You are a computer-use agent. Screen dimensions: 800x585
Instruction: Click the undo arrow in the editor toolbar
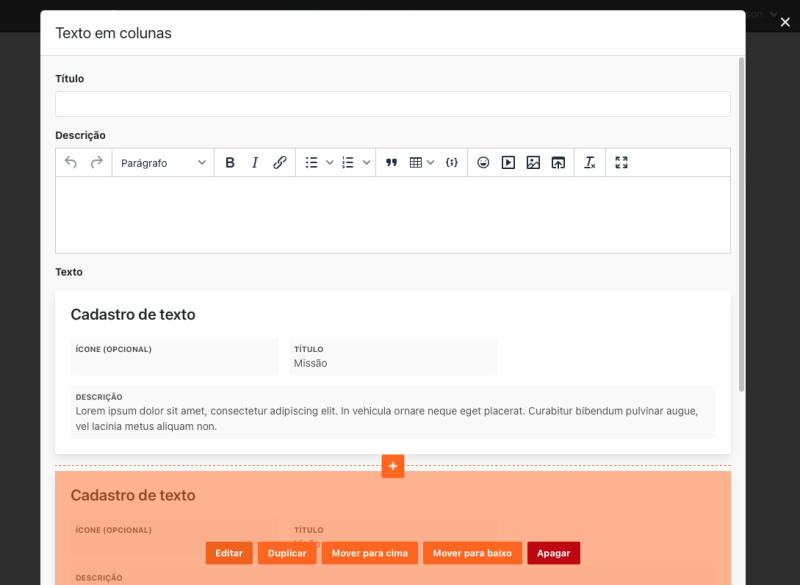coord(71,162)
